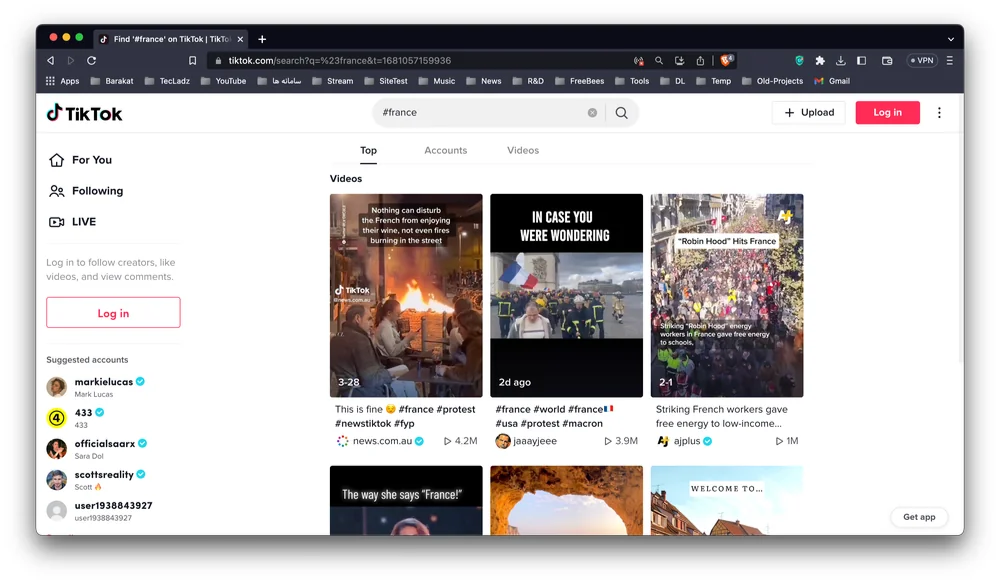Switch to the Accounts tab
Image resolution: width=1000 pixels, height=583 pixels.
(445, 150)
